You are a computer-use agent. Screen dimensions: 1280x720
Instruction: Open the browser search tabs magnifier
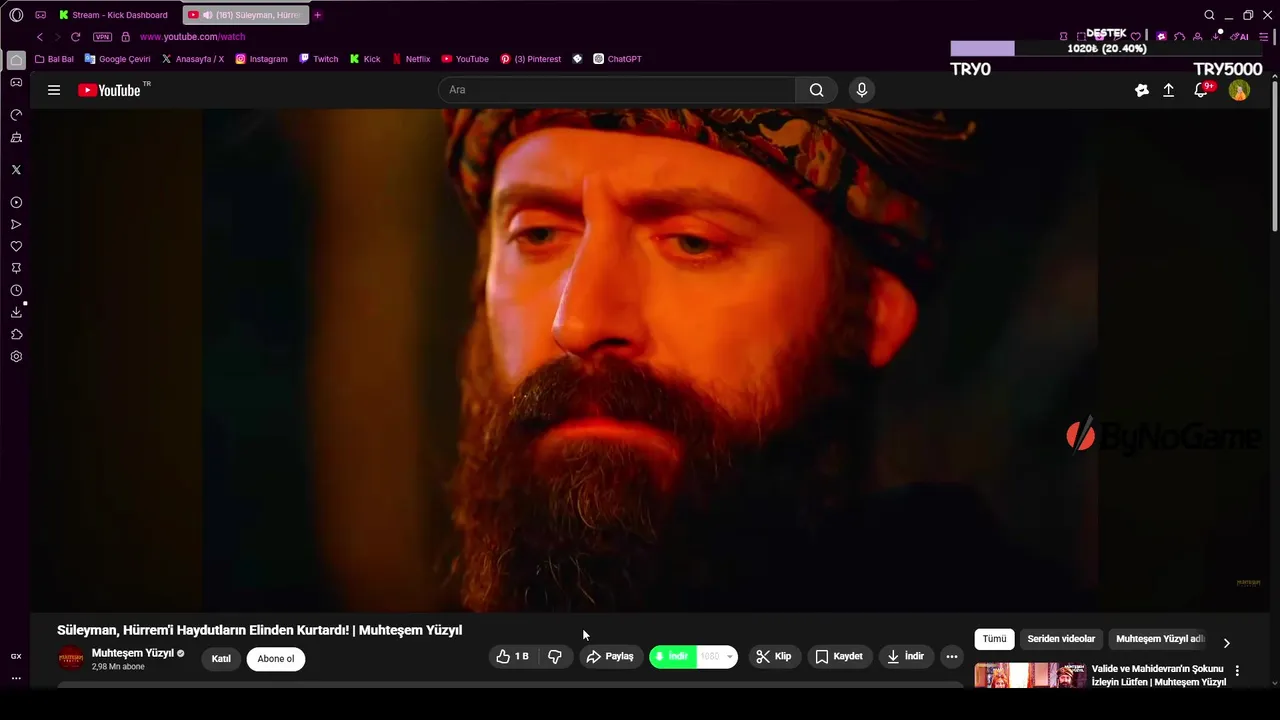pos(1209,15)
